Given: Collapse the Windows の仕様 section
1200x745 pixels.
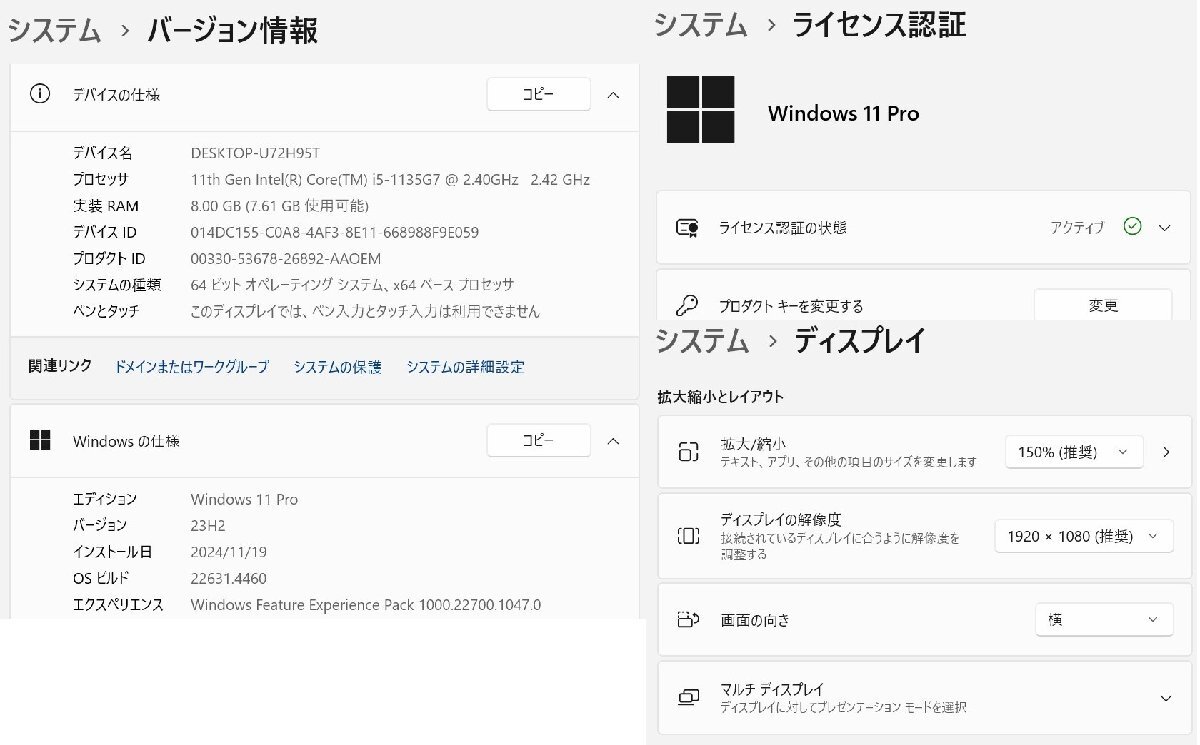Looking at the screenshot, I should point(614,441).
